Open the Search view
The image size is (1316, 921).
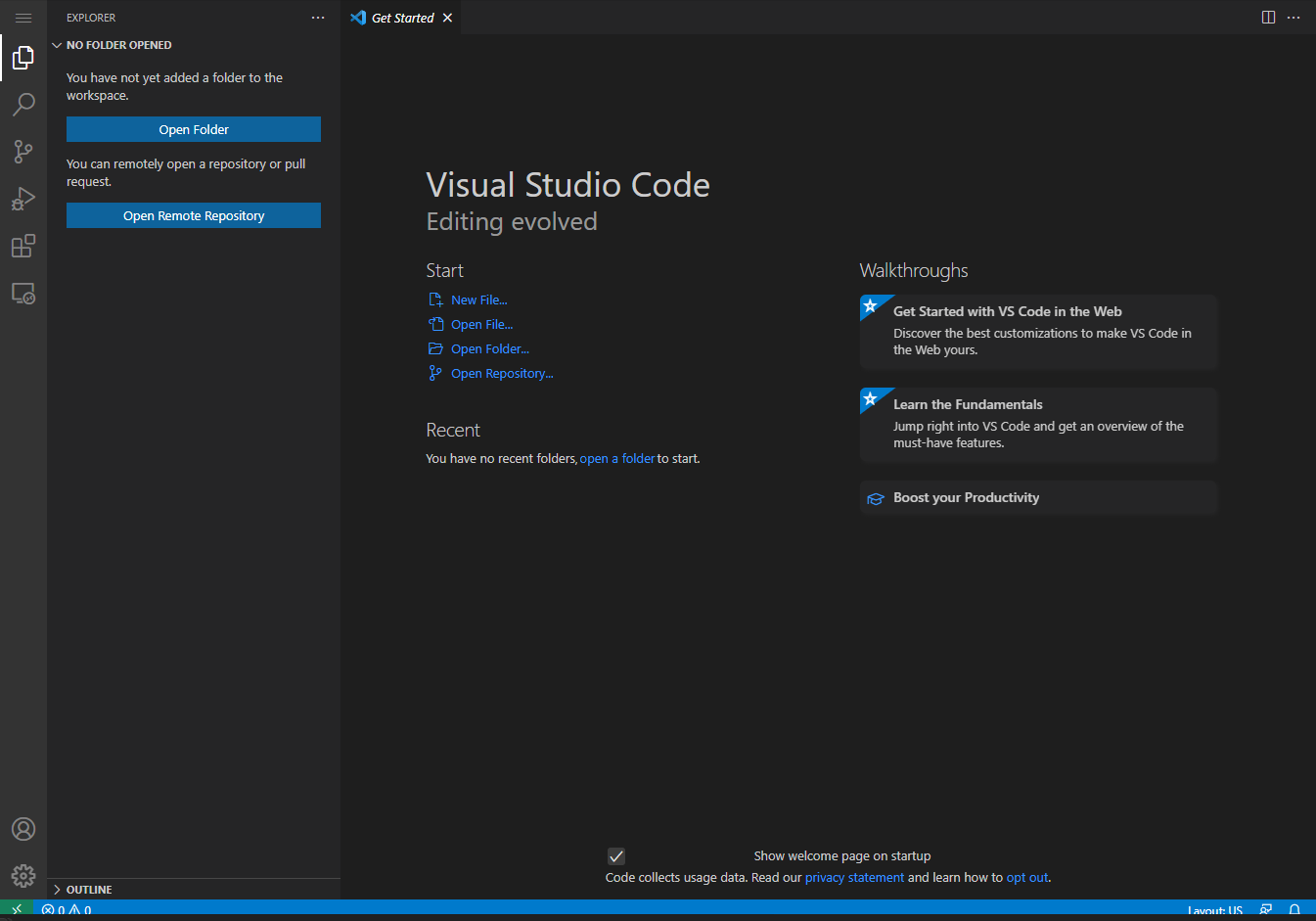click(23, 104)
